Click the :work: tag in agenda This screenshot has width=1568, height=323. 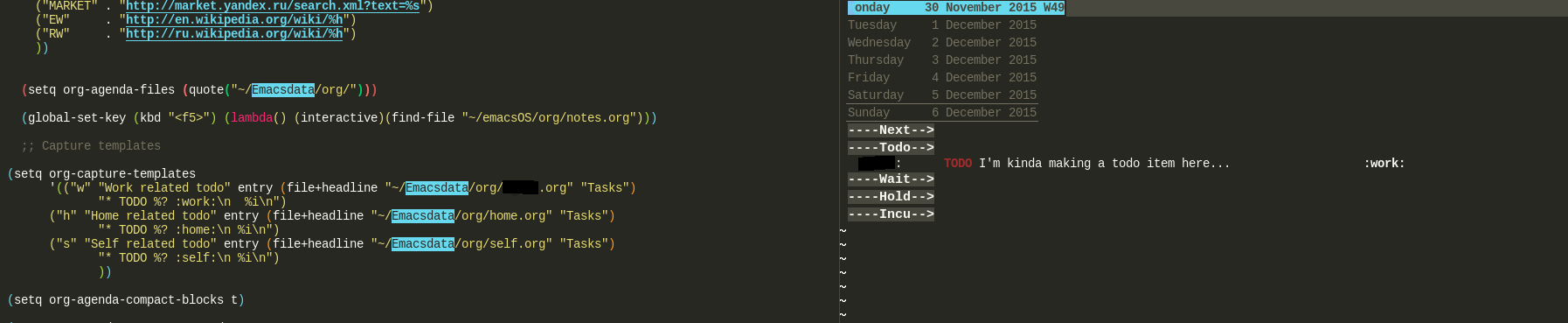pyautogui.click(x=1384, y=164)
